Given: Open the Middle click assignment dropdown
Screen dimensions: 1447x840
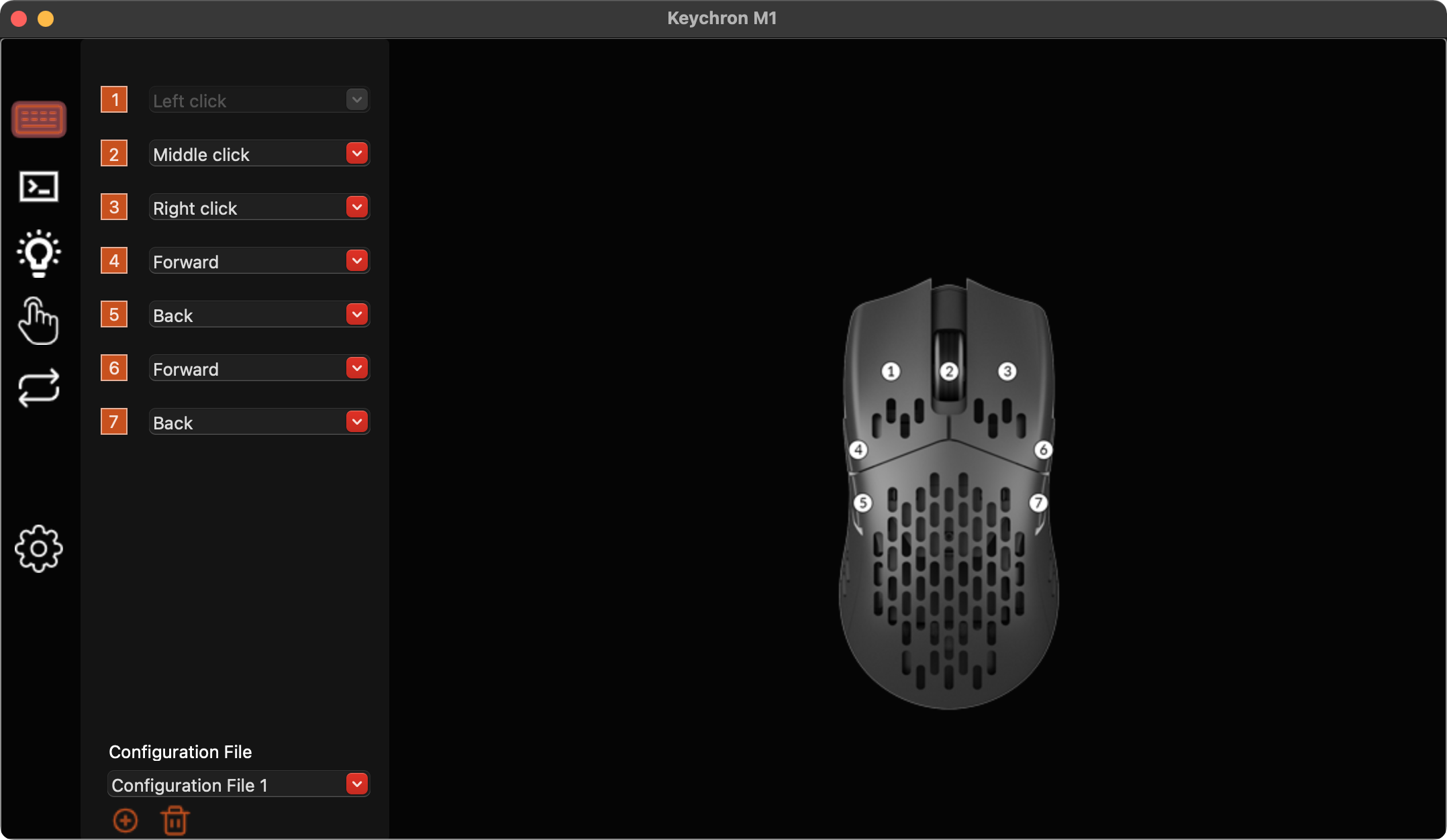Looking at the screenshot, I should [x=259, y=153].
